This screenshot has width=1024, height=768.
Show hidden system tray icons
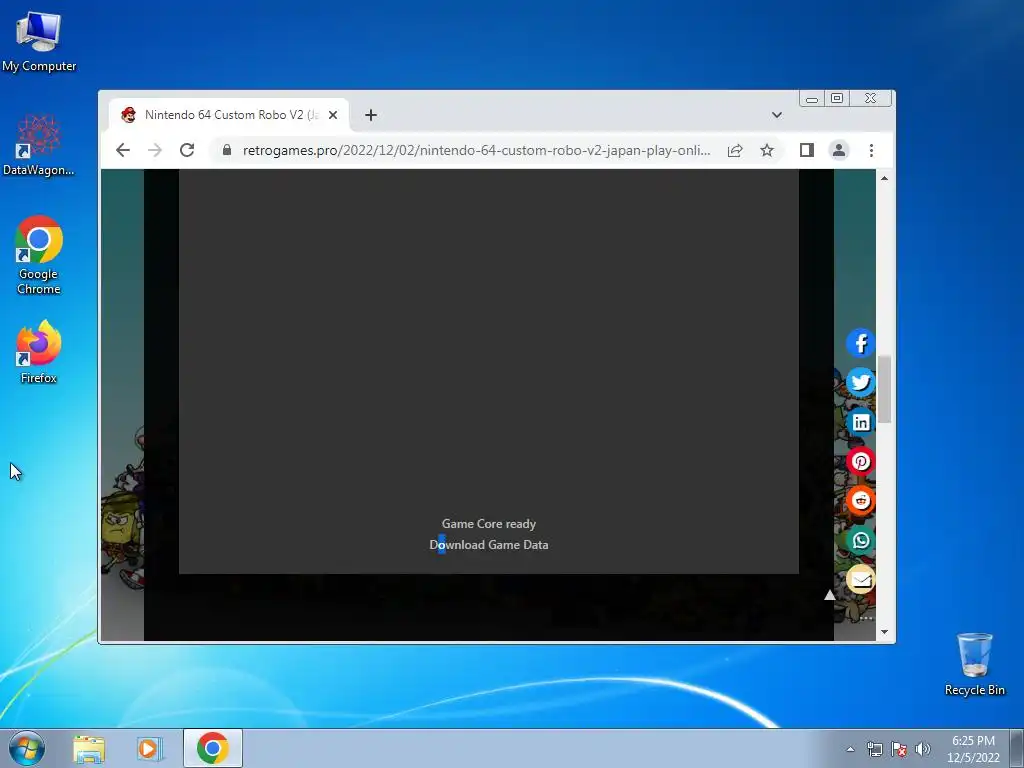coord(850,749)
